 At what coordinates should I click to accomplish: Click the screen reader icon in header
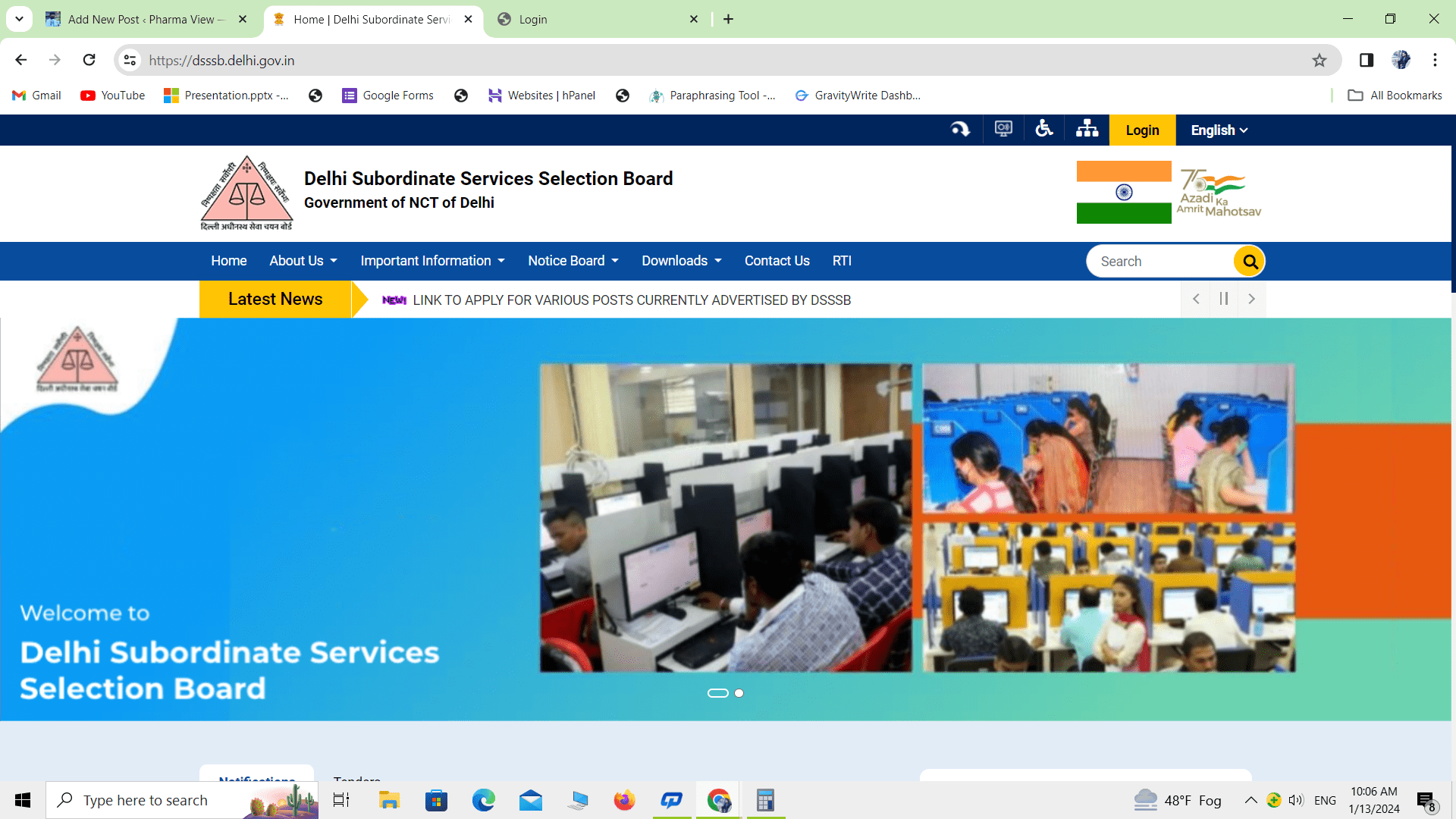[x=1003, y=130]
